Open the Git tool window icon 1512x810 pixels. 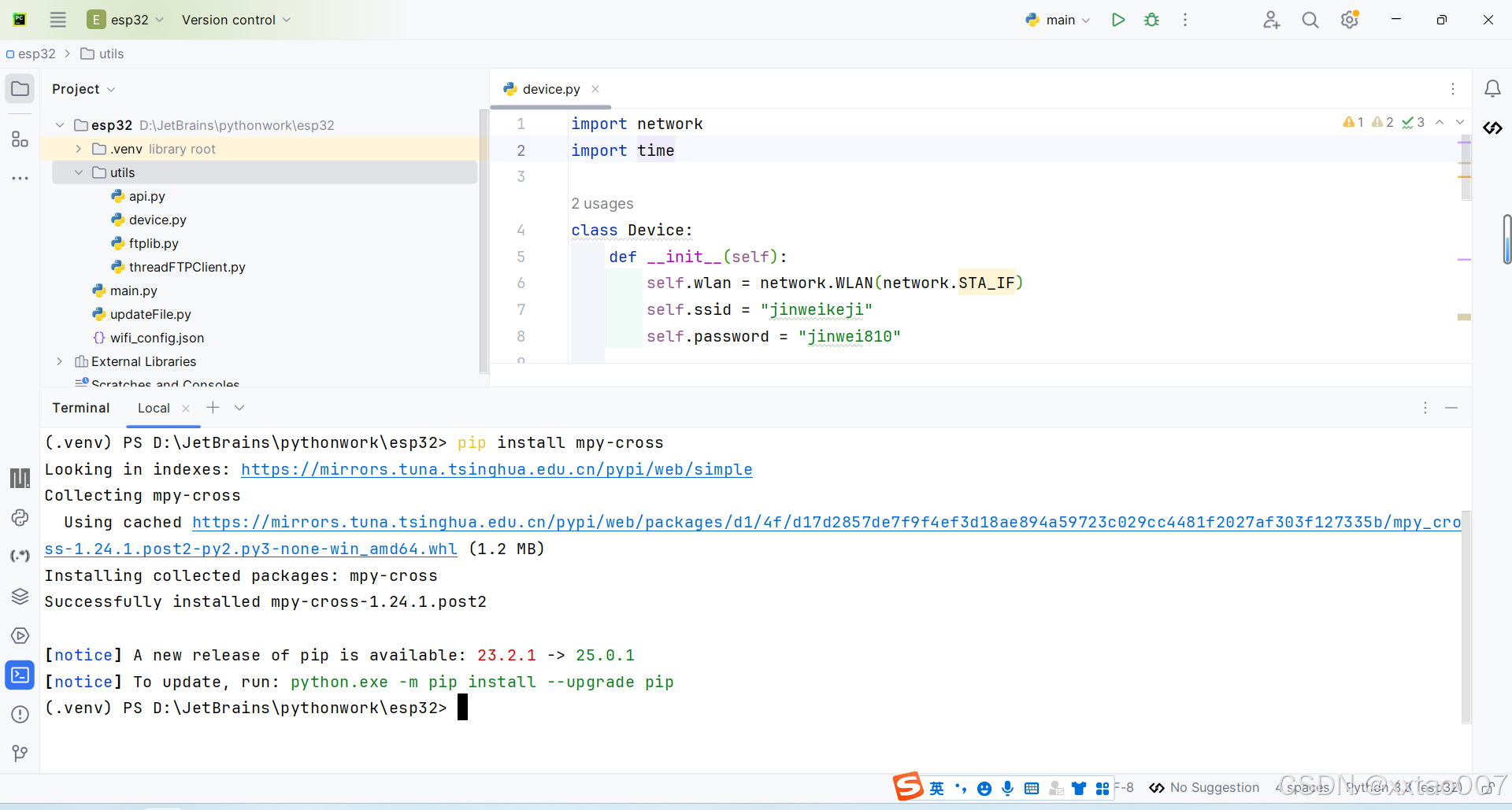tap(20, 753)
